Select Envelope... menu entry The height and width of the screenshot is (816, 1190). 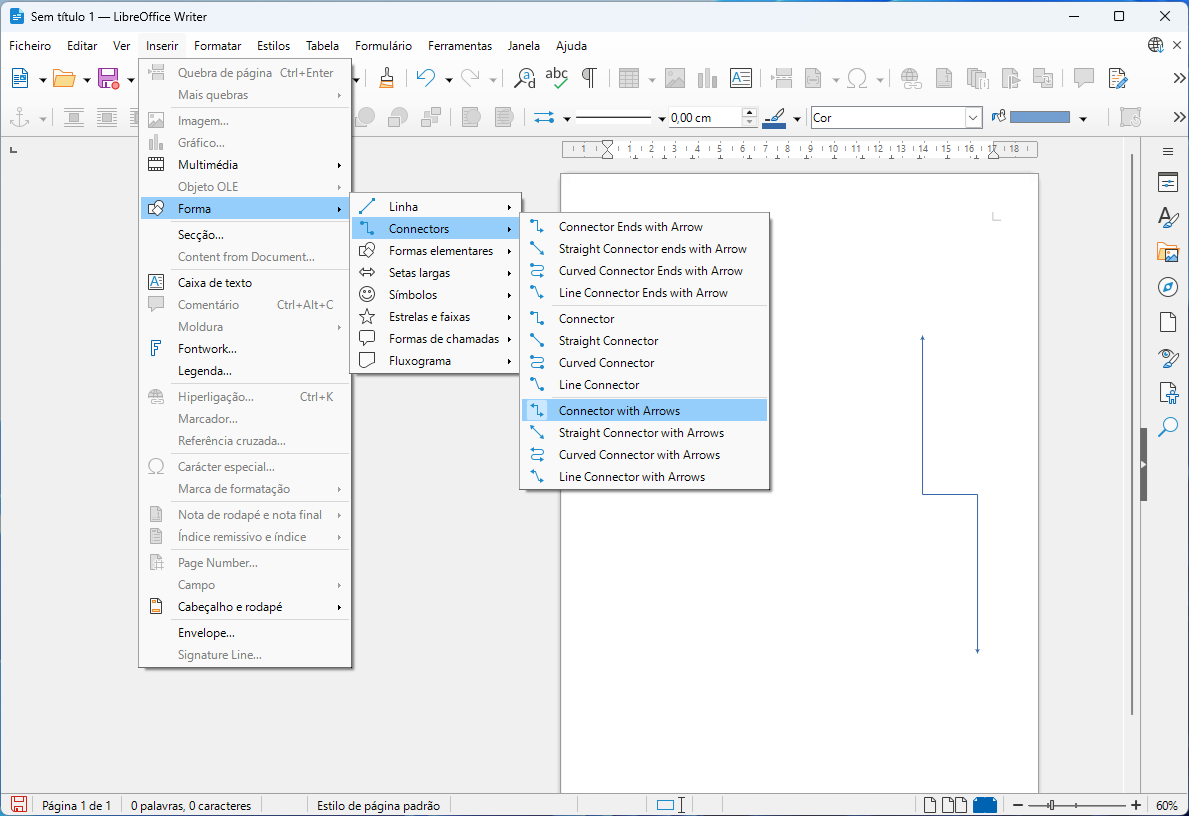click(x=245, y=632)
